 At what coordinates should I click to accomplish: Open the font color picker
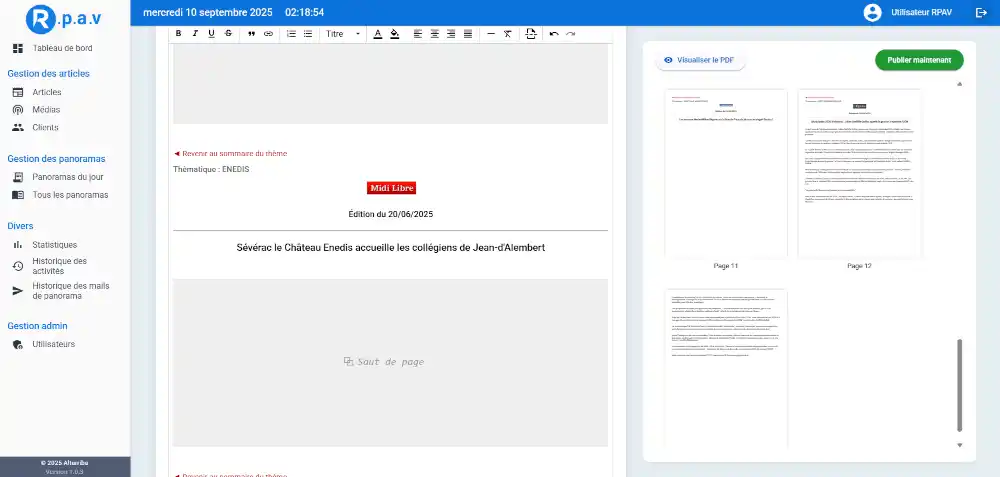pos(378,34)
